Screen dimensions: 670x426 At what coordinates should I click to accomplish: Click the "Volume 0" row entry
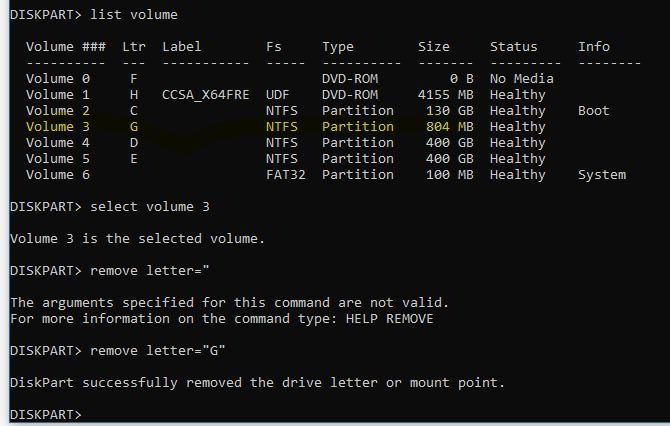(57, 78)
